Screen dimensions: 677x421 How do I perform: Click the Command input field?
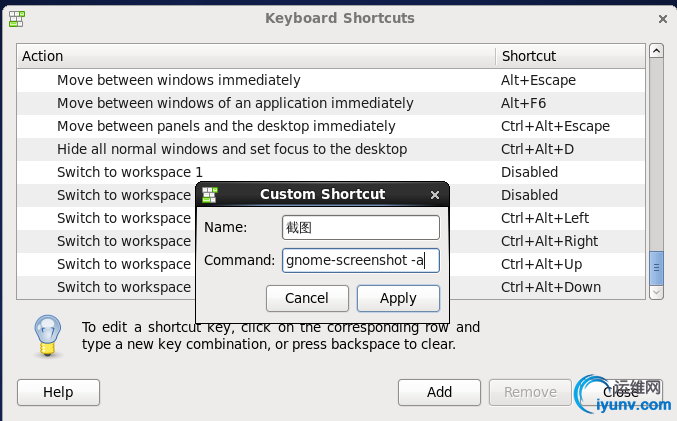[x=361, y=261]
